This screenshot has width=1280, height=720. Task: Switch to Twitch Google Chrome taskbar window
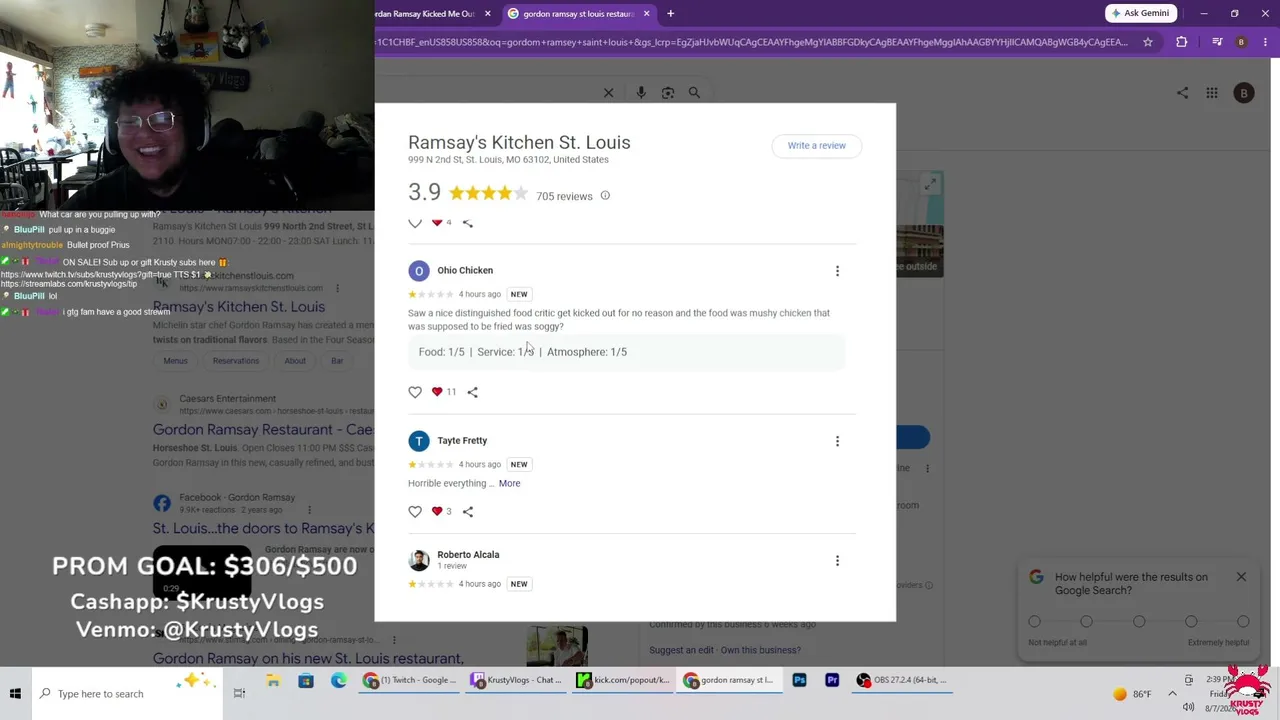pyautogui.click(x=410, y=681)
